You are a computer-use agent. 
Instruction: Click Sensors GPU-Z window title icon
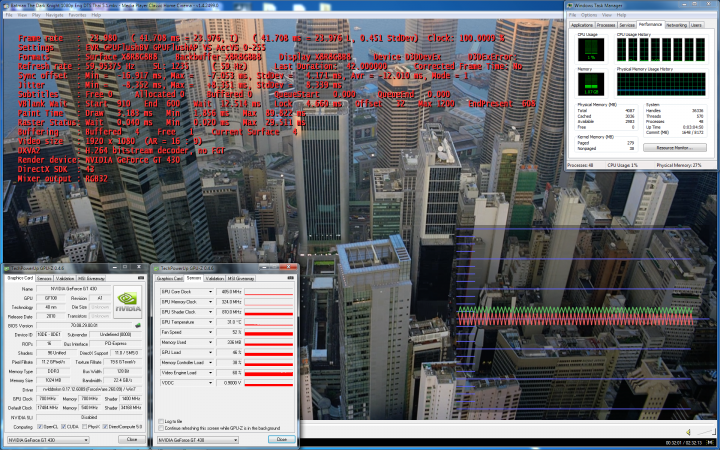pos(157,268)
